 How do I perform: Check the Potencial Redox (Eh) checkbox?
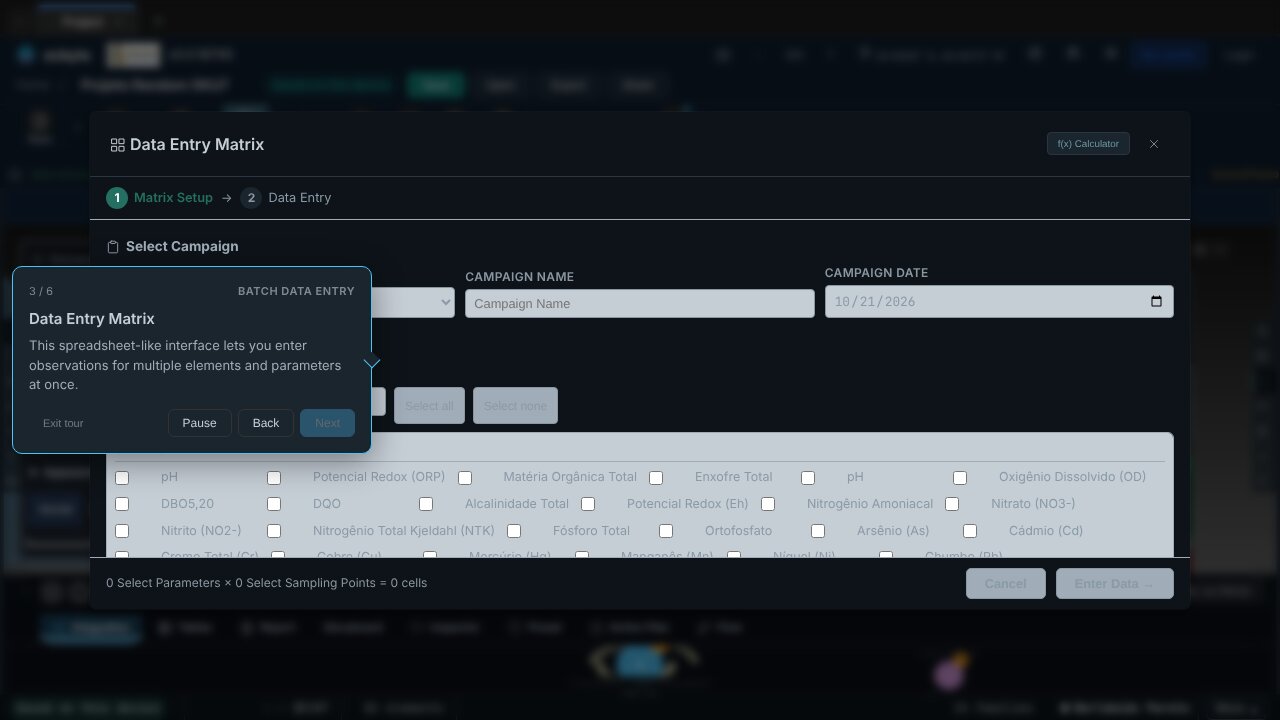click(588, 504)
